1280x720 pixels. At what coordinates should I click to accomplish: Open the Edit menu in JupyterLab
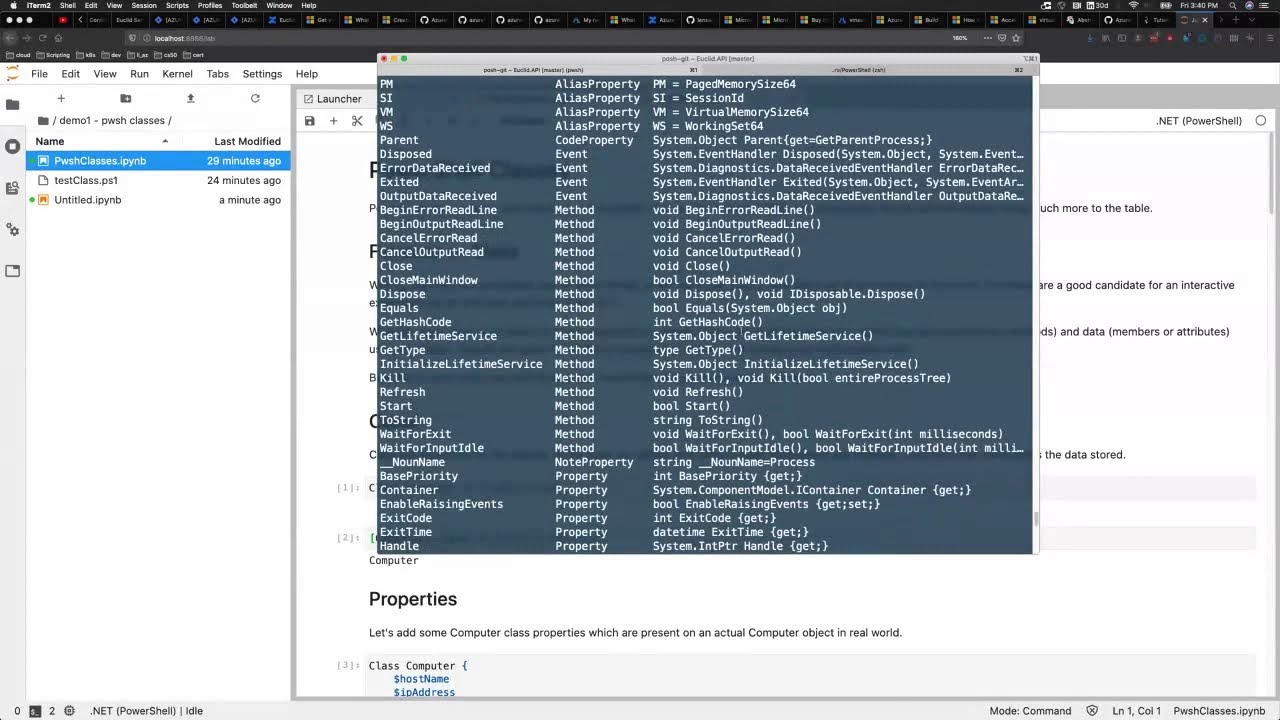click(x=70, y=74)
